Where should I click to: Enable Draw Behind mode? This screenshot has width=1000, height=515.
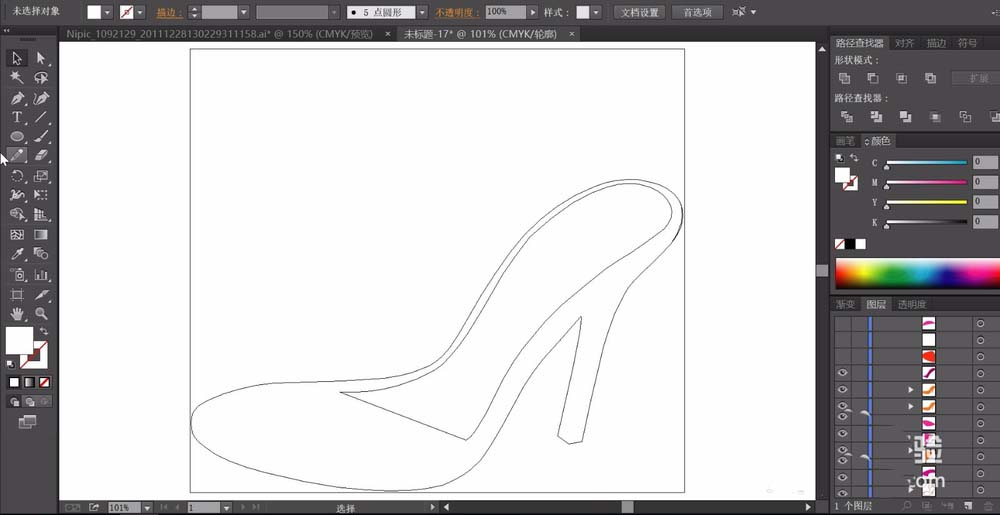click(x=29, y=402)
